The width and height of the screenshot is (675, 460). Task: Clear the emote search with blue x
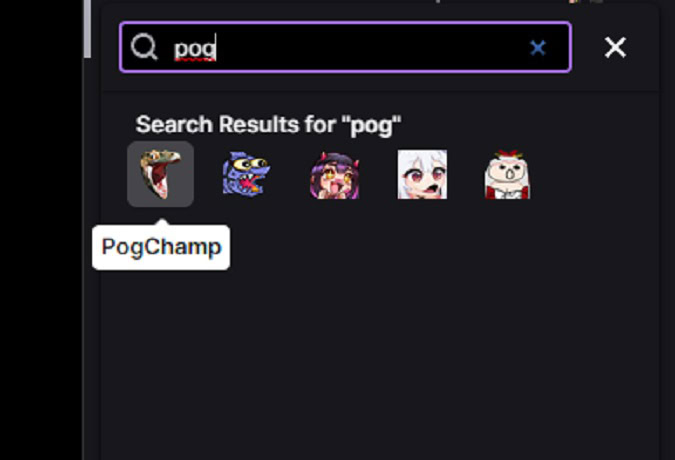pyautogui.click(x=538, y=47)
